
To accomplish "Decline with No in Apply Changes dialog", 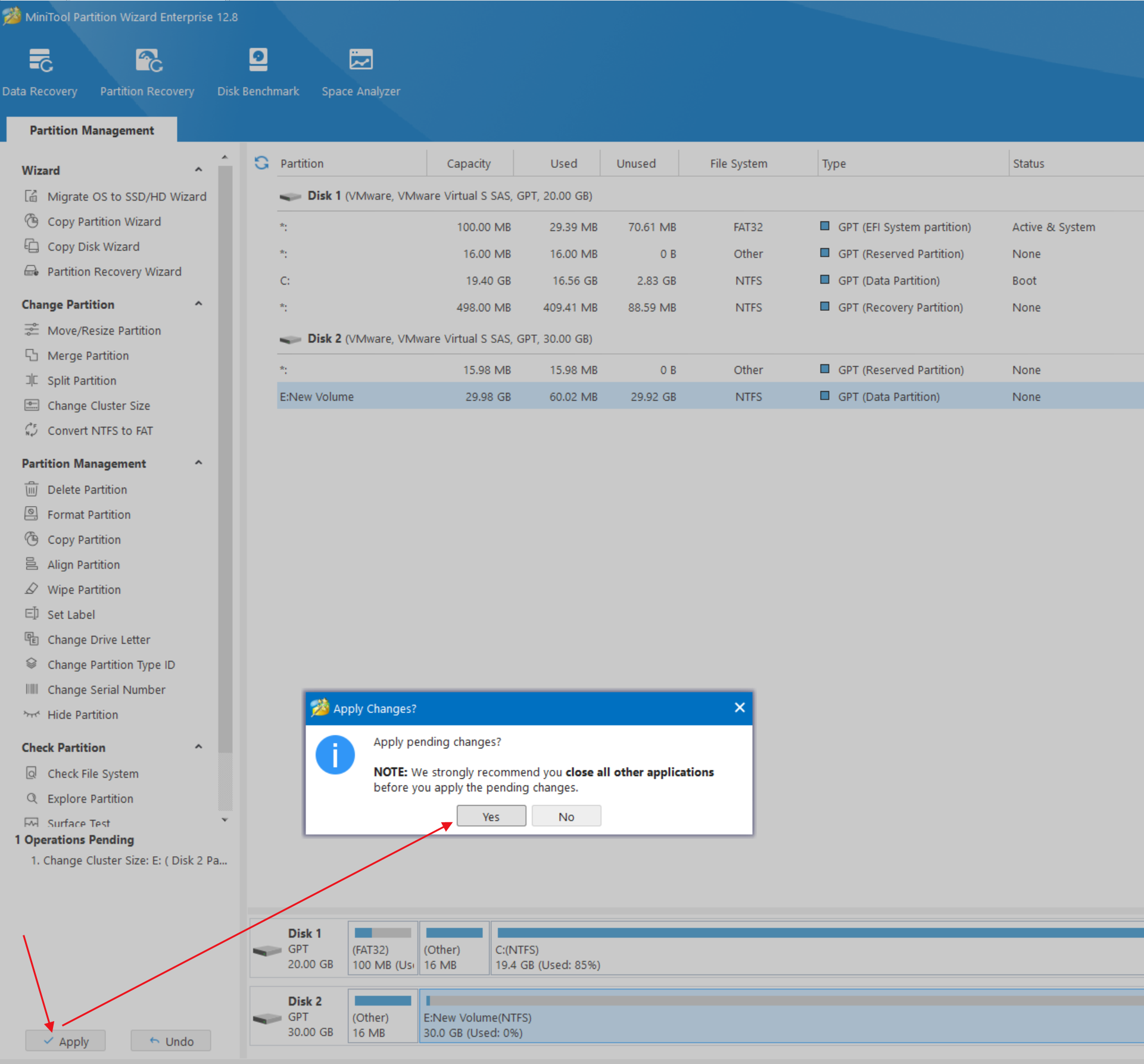I will pos(566,816).
